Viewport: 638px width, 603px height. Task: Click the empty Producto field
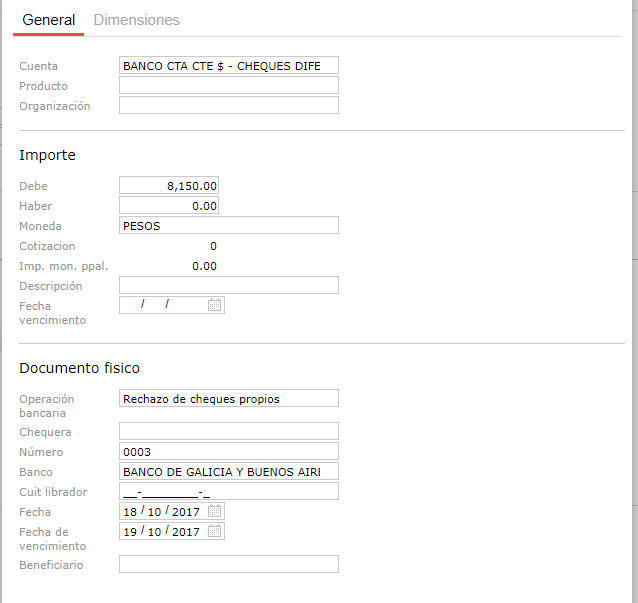[228, 86]
